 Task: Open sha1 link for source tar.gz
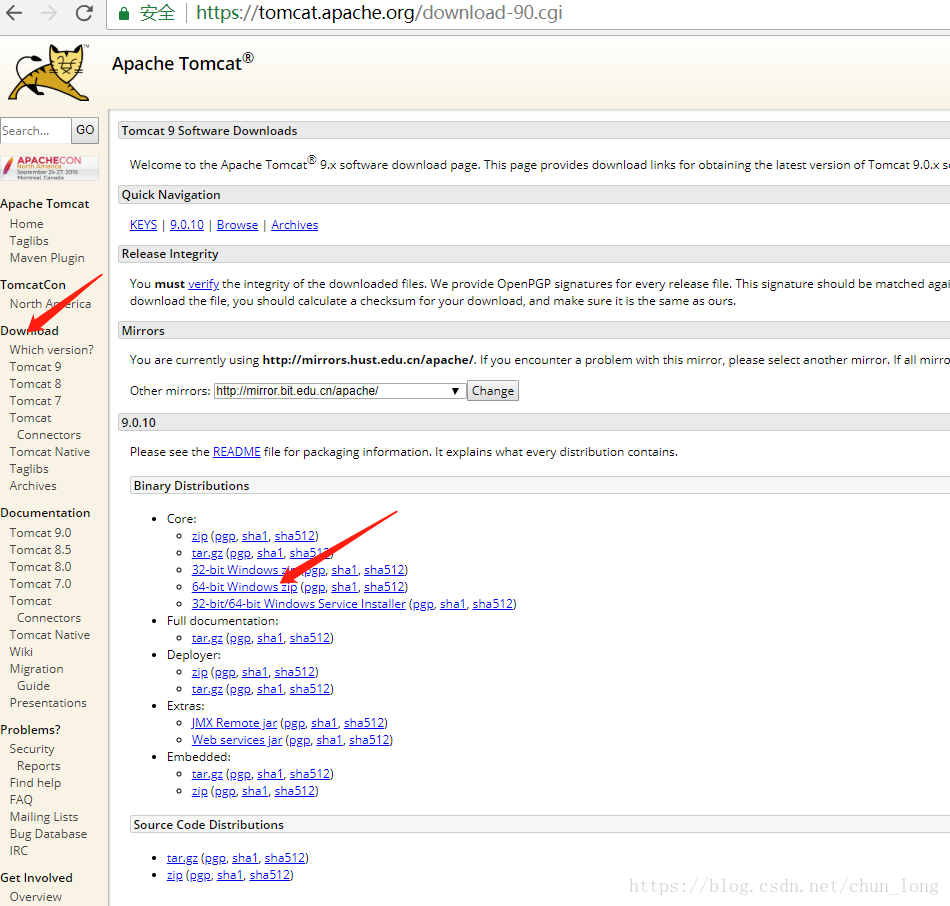(245, 858)
